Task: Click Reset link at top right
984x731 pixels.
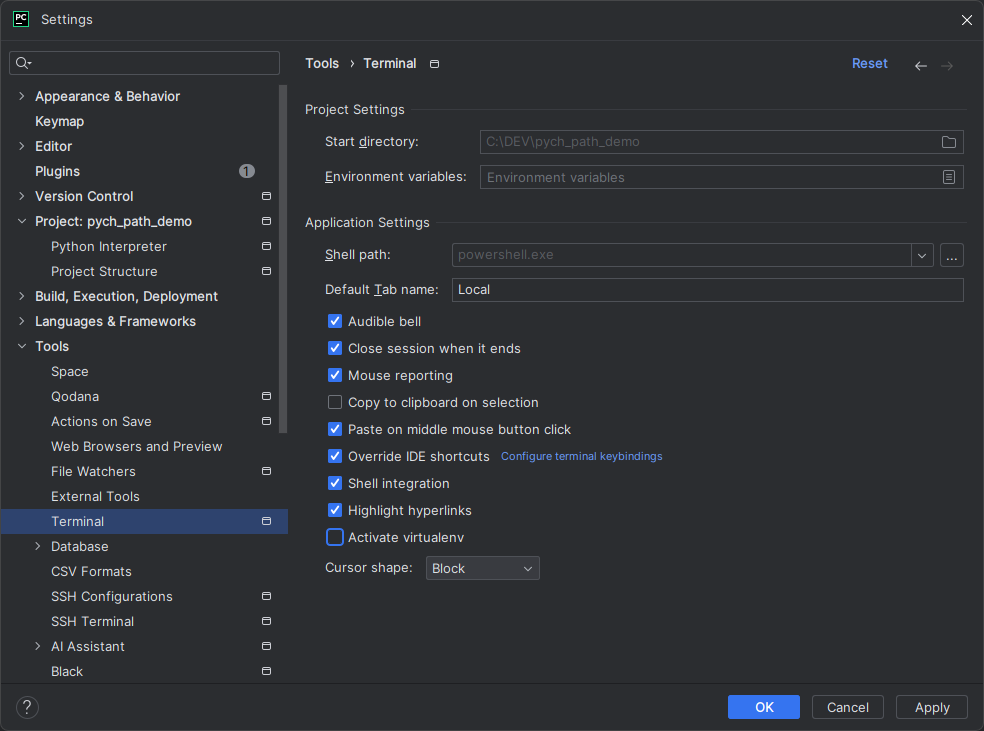Action: tap(870, 63)
